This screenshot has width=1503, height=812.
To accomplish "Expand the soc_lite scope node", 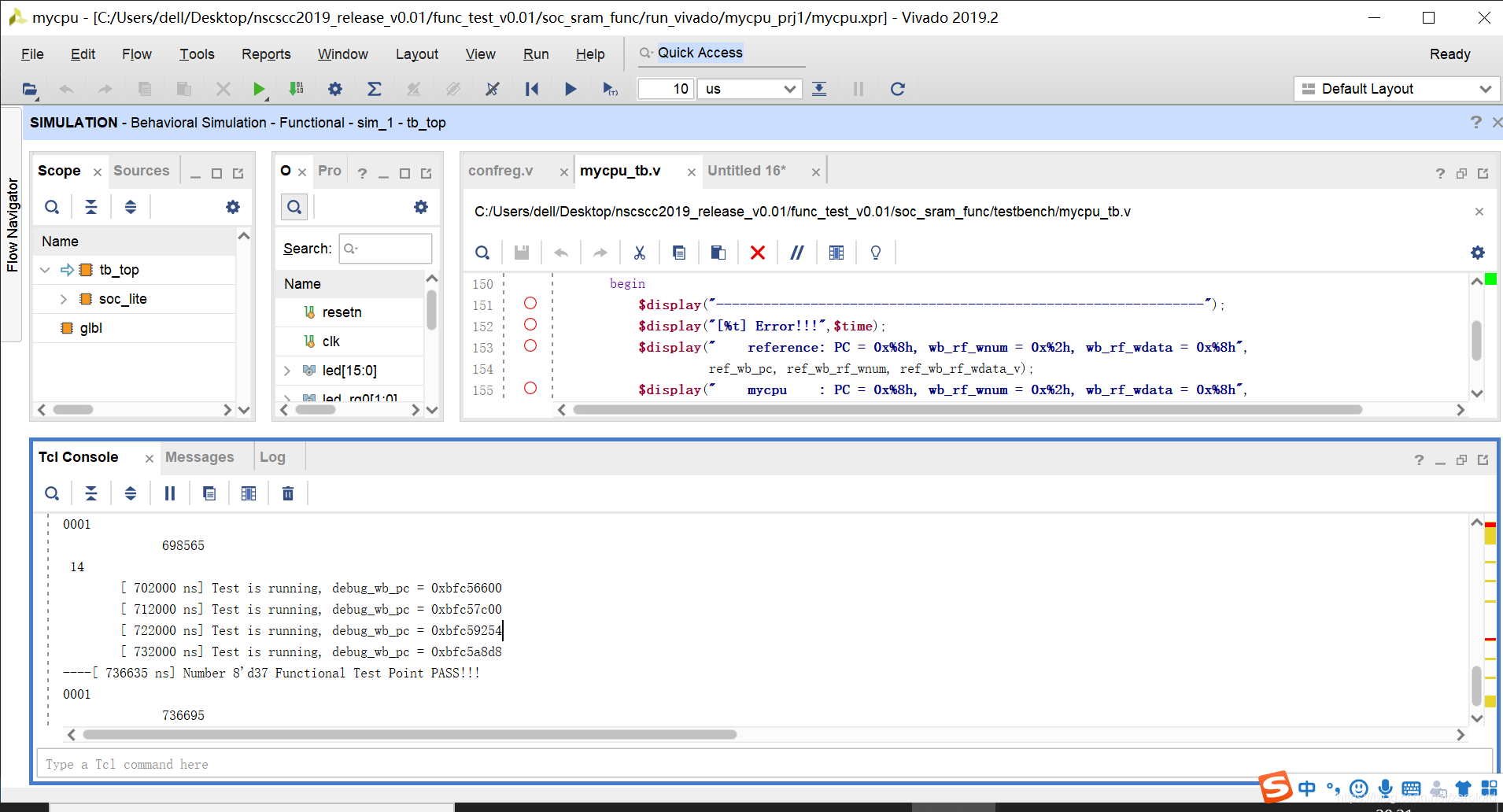I will point(64,299).
